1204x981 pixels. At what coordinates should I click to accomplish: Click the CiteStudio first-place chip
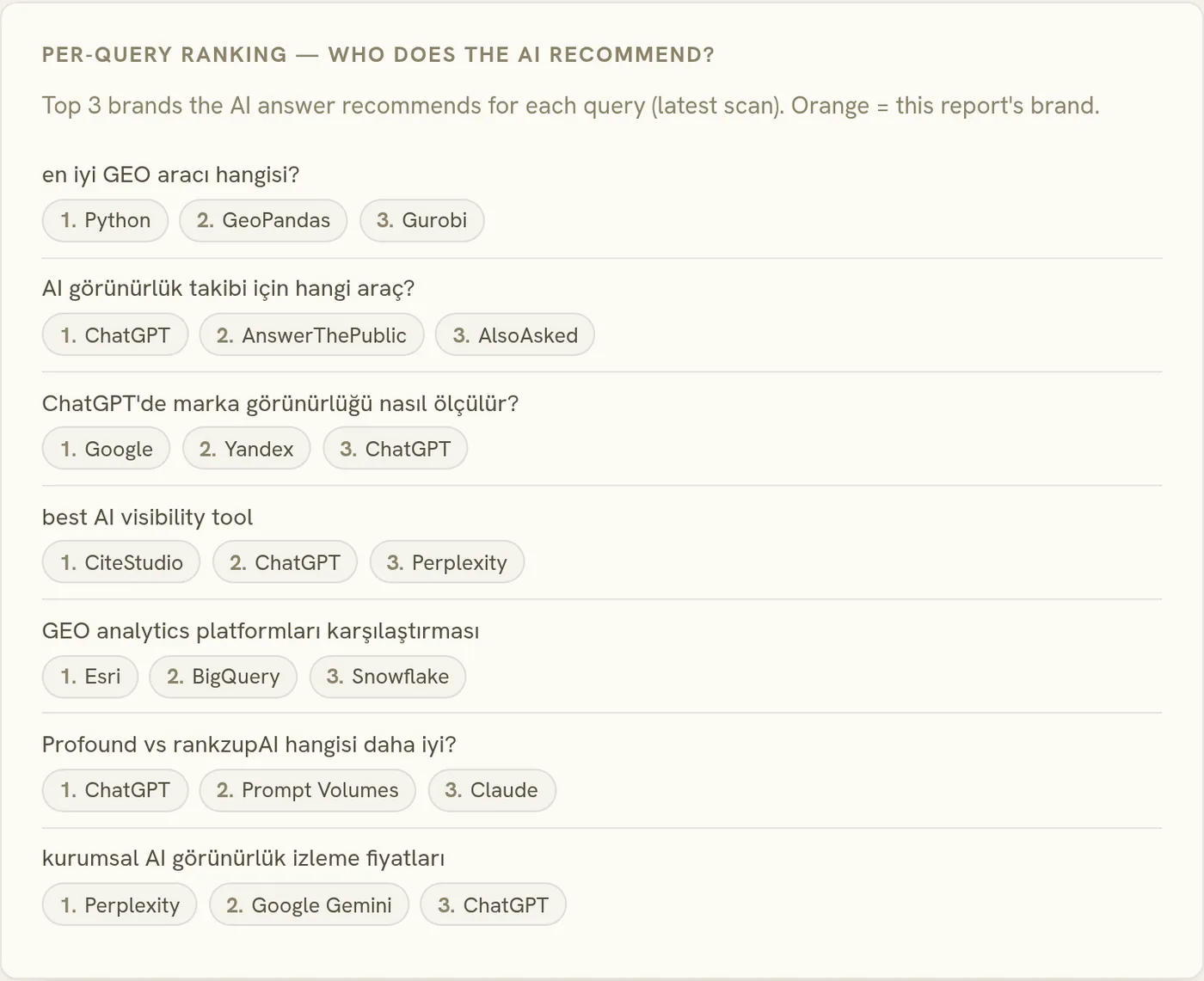121,562
